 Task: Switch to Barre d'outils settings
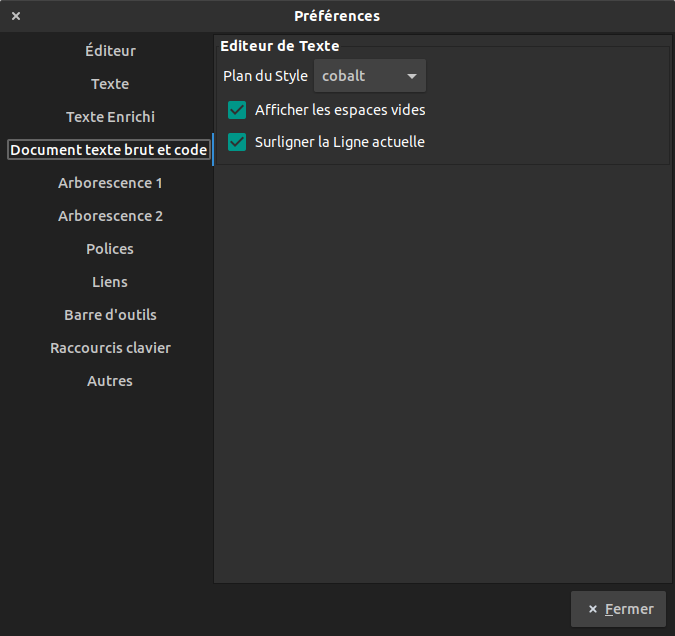tap(110, 315)
